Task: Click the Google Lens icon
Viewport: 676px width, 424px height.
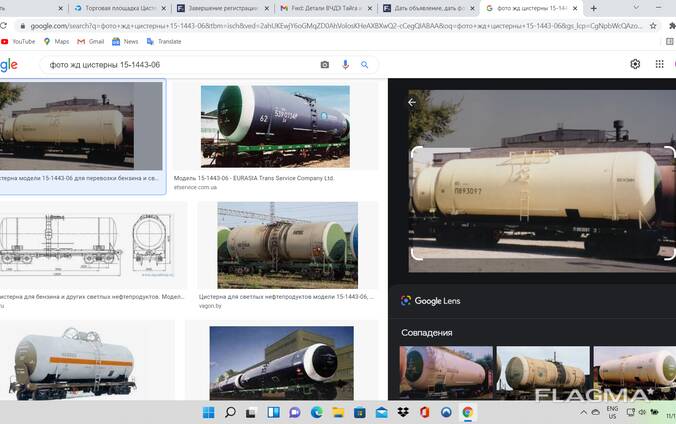Action: (406, 301)
